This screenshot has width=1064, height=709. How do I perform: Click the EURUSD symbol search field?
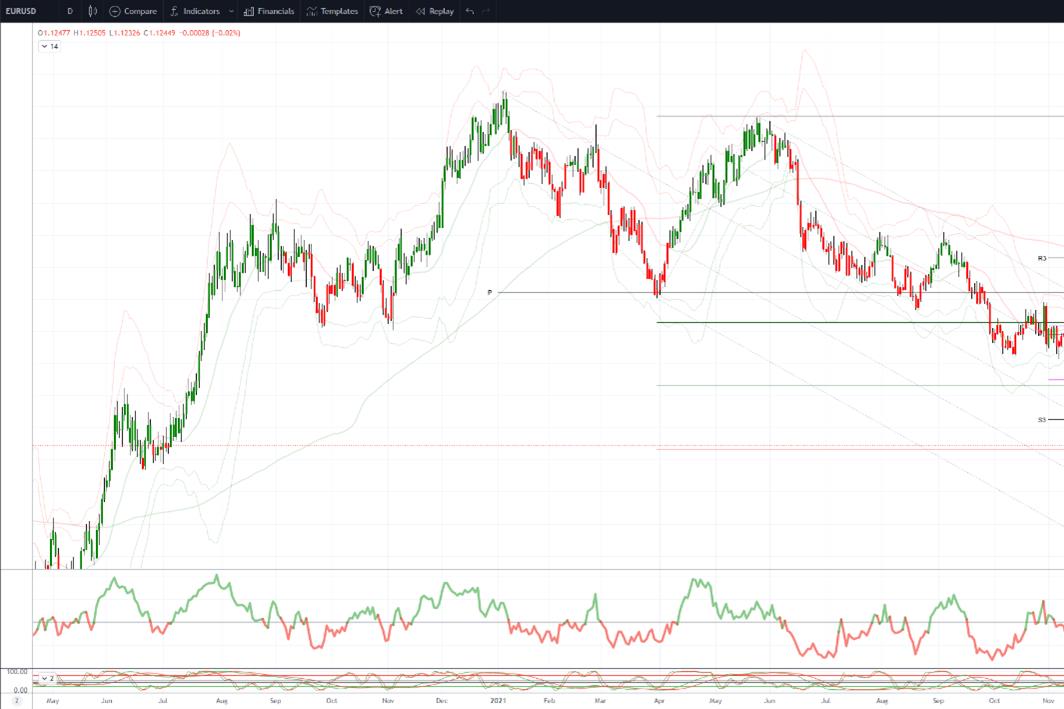point(21,12)
